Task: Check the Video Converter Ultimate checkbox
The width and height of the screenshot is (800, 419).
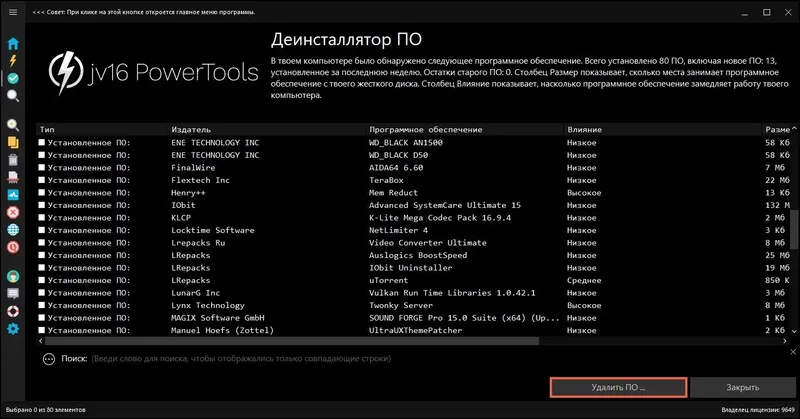Action: click(x=42, y=242)
